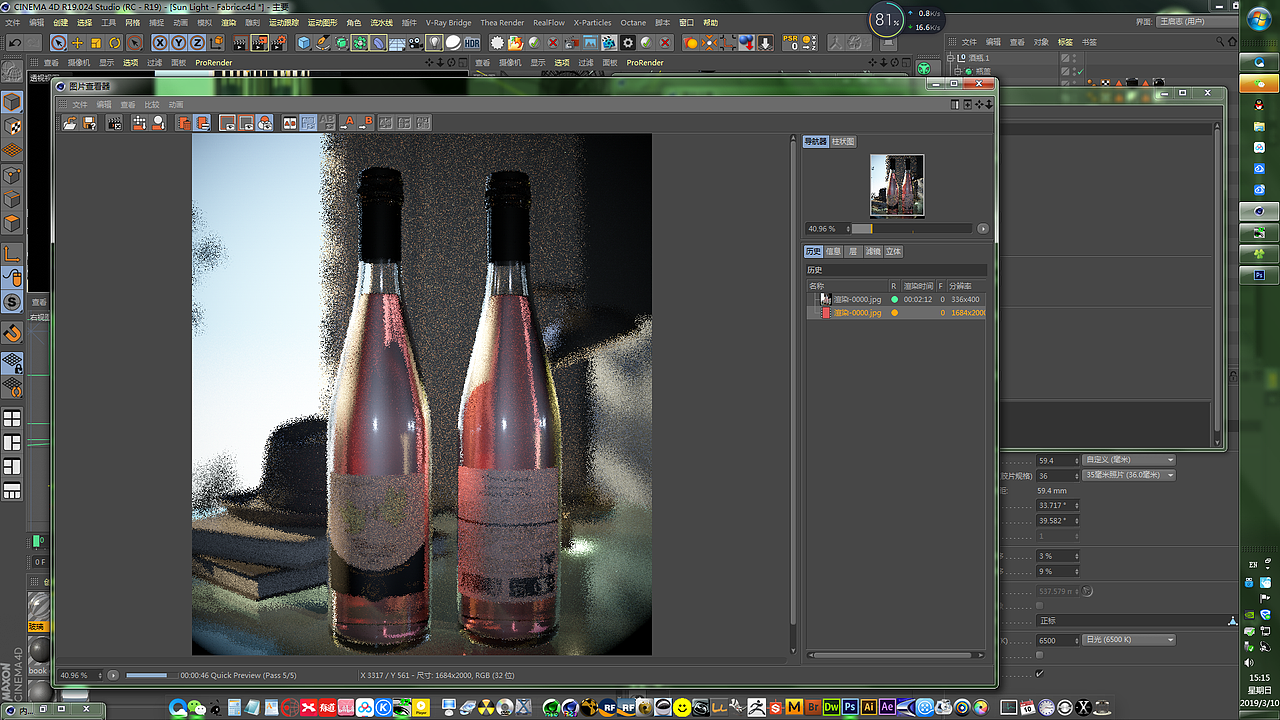This screenshot has width=1280, height=720.
Task: Switch to the 信息 tab
Action: coord(834,251)
